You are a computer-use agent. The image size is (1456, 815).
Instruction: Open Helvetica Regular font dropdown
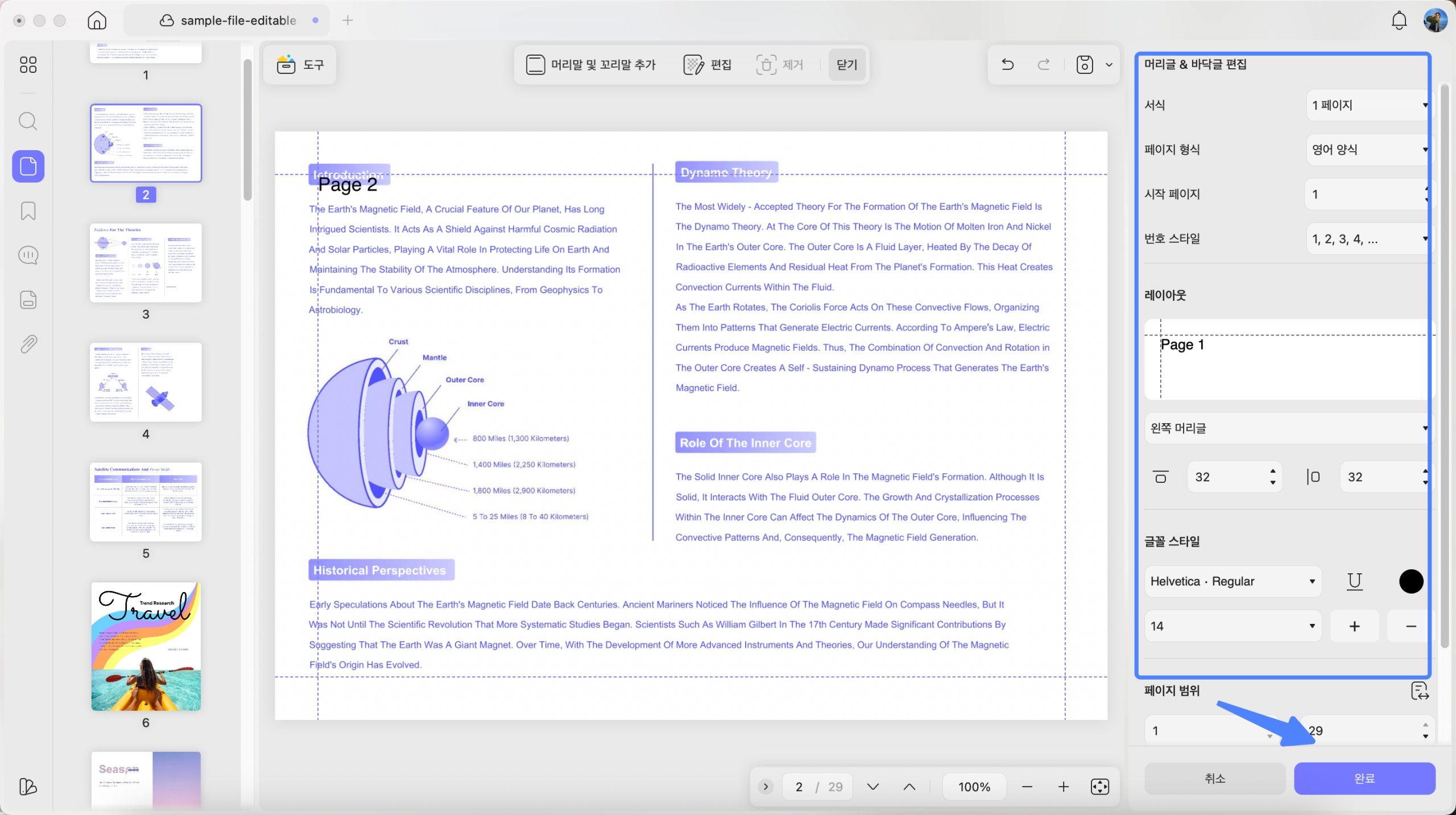pyautogui.click(x=1232, y=581)
